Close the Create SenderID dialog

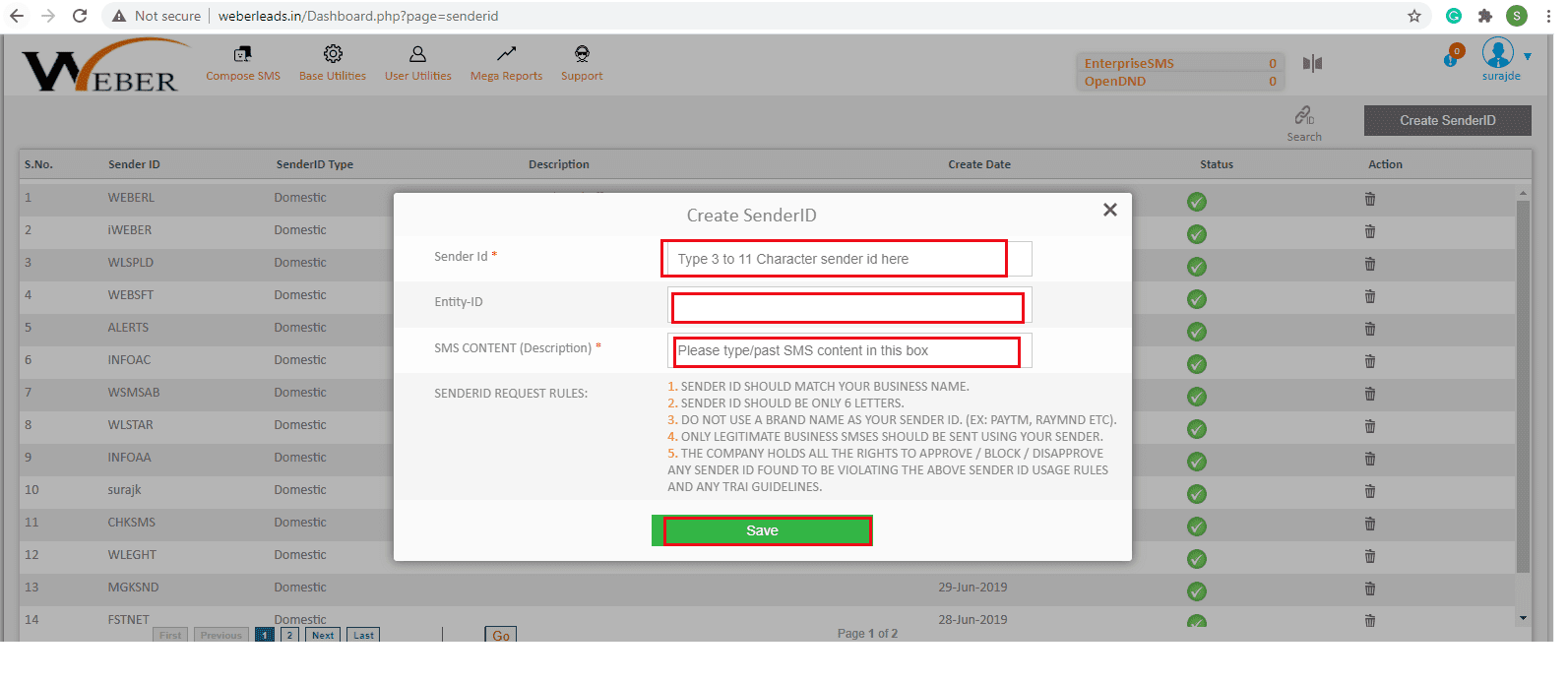(x=1109, y=210)
